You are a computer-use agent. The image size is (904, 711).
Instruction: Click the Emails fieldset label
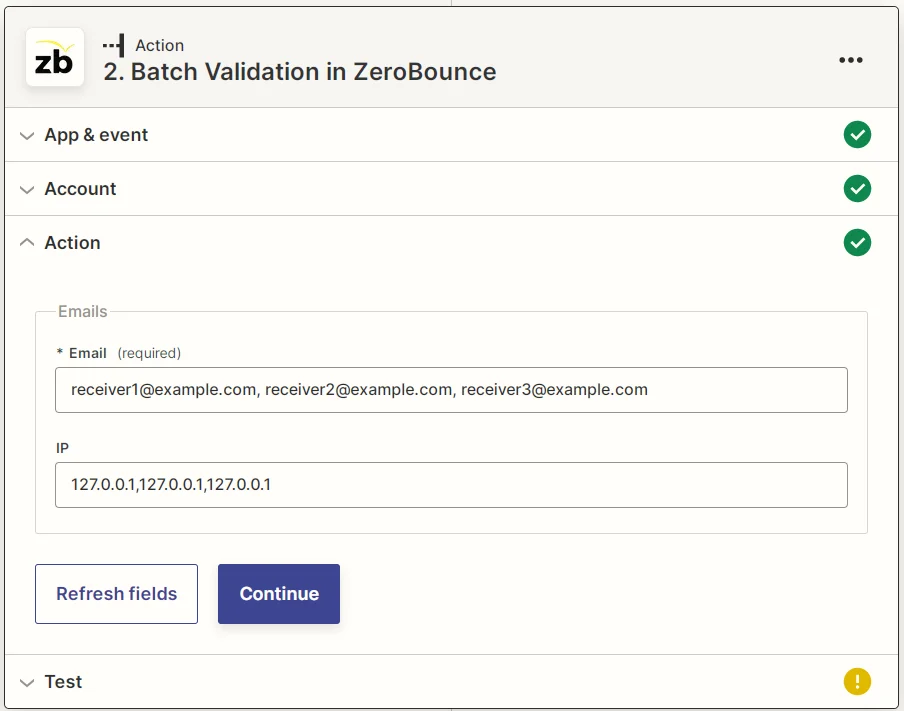click(80, 311)
